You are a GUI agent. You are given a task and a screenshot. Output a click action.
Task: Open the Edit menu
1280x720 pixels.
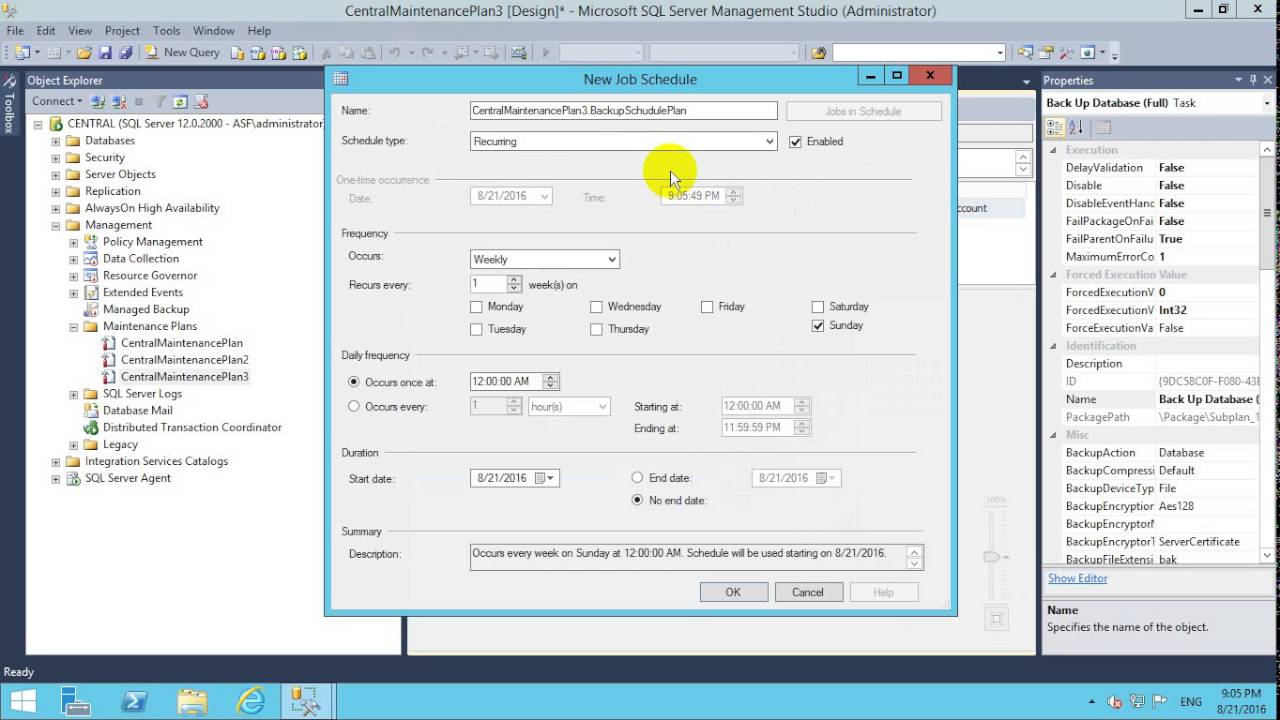click(46, 31)
